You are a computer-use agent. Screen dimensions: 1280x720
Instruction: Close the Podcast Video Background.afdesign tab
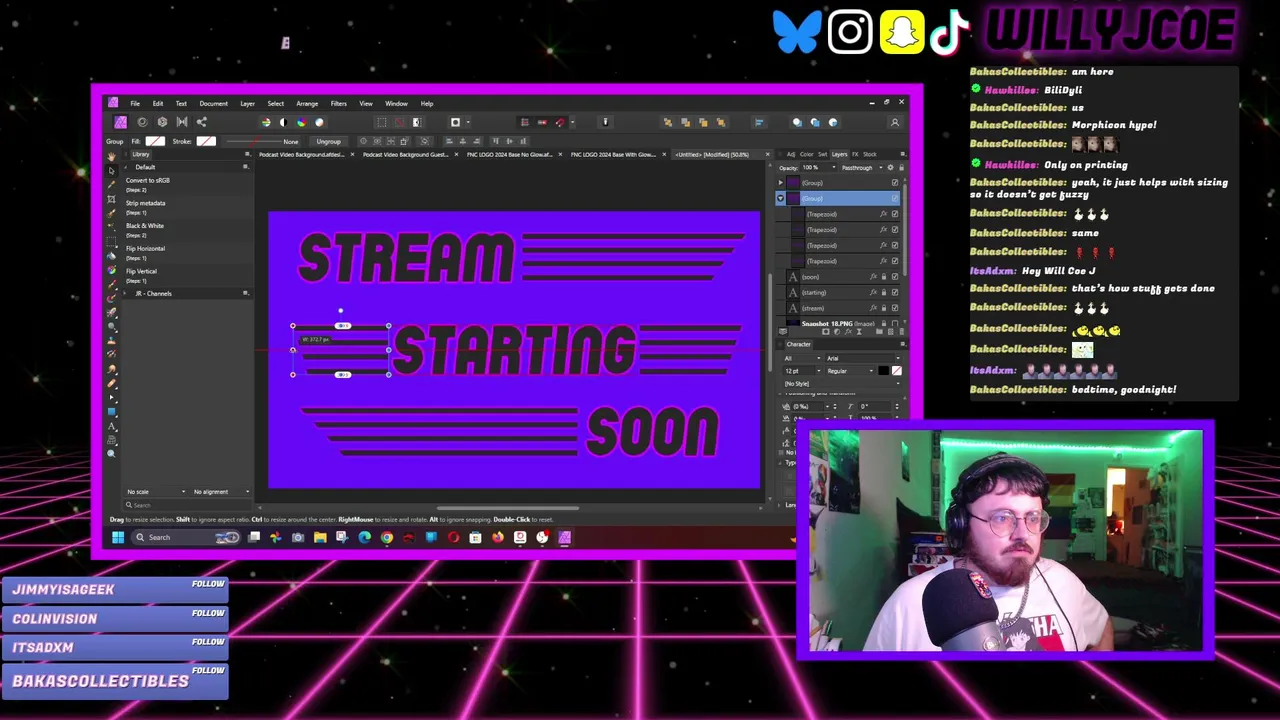click(354, 154)
